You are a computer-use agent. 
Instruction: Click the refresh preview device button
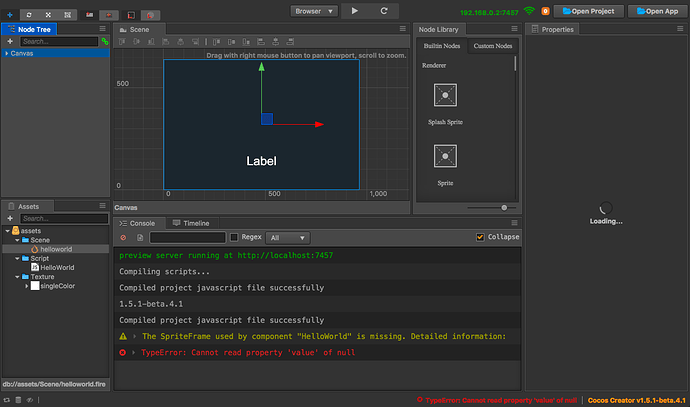point(384,11)
